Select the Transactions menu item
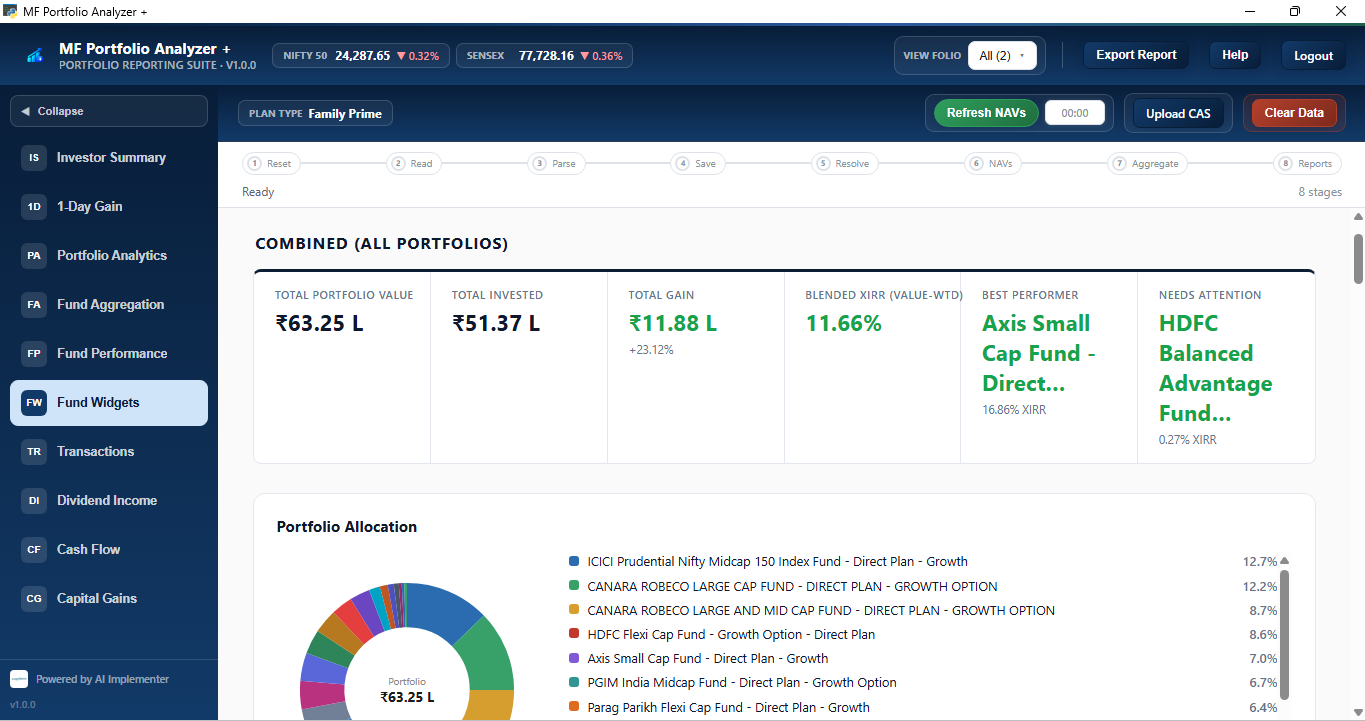Screen dimensions: 1365x721 [109, 452]
